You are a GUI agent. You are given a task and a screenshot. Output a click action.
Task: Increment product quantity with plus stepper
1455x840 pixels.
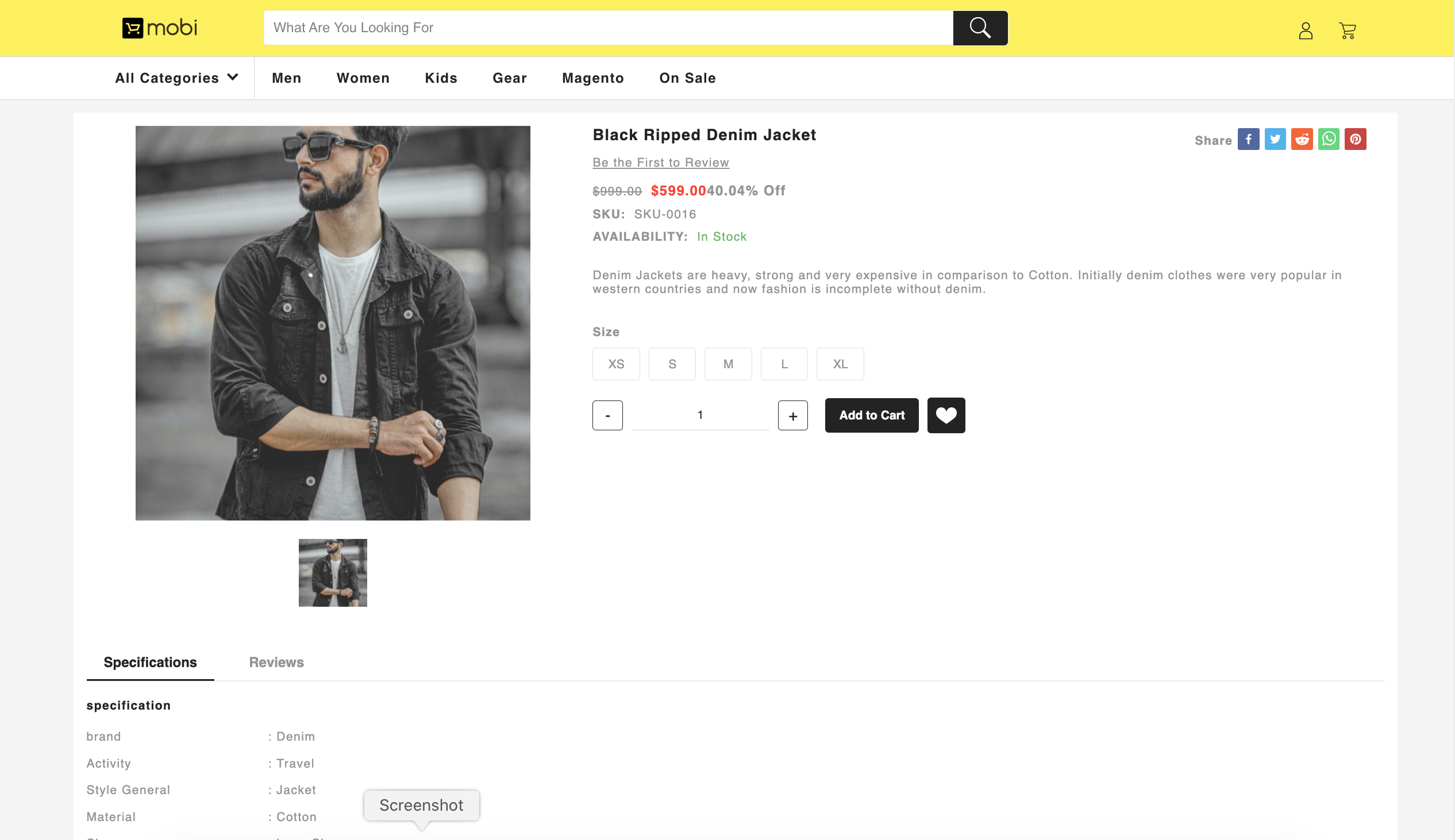tap(793, 415)
